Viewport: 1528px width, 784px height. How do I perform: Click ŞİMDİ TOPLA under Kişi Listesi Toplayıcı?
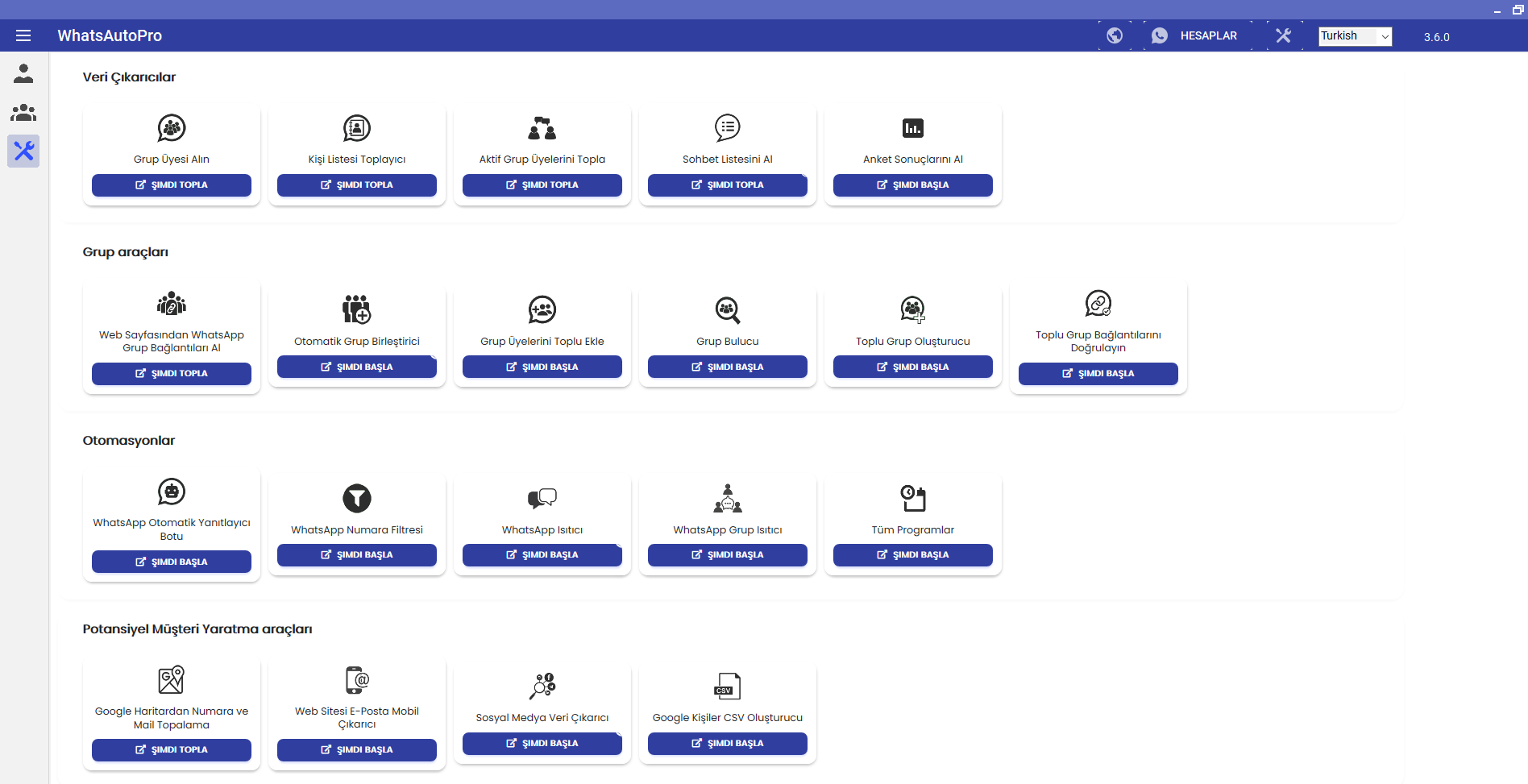(x=357, y=185)
